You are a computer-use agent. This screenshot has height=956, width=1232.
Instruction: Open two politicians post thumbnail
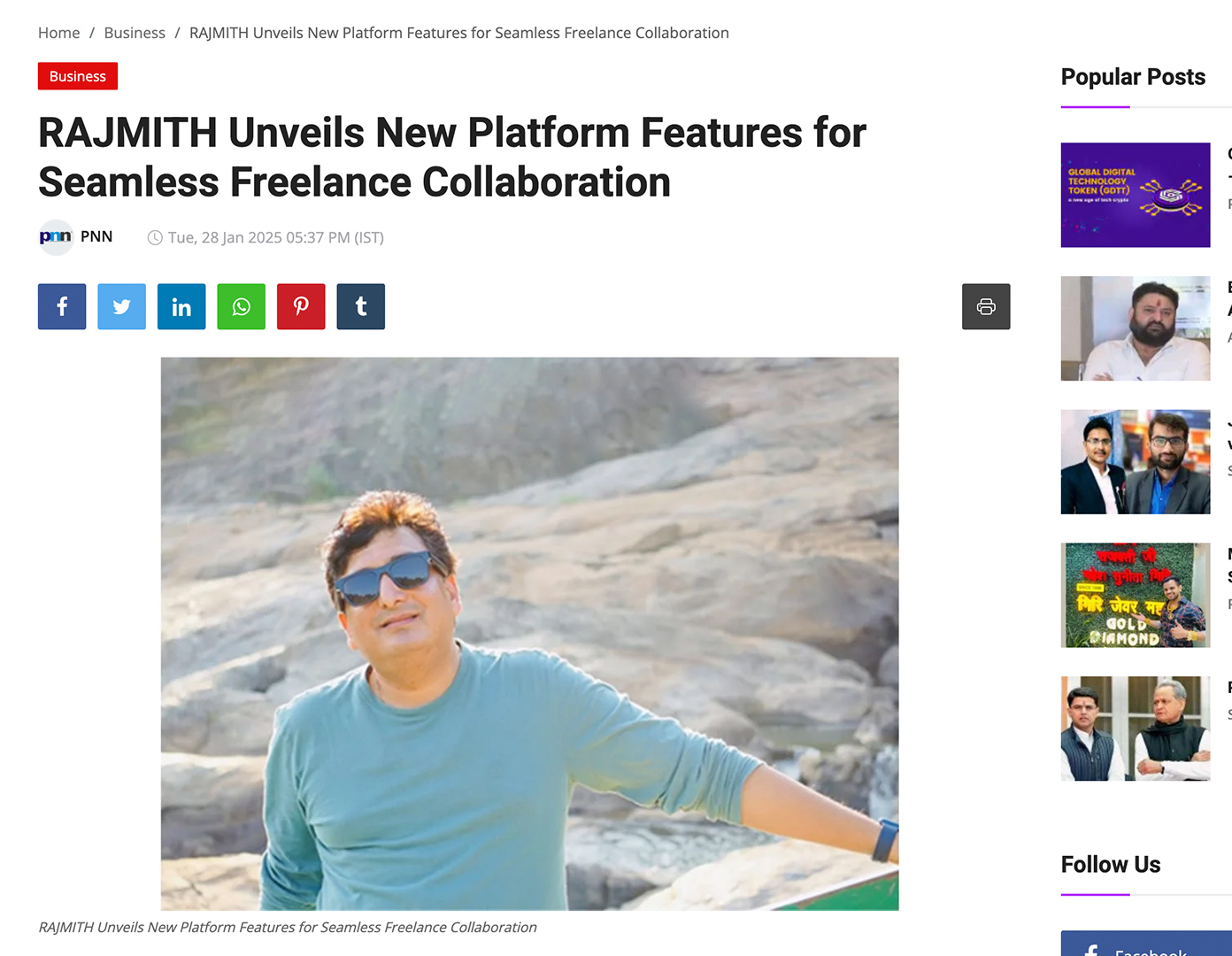pyautogui.click(x=1135, y=729)
